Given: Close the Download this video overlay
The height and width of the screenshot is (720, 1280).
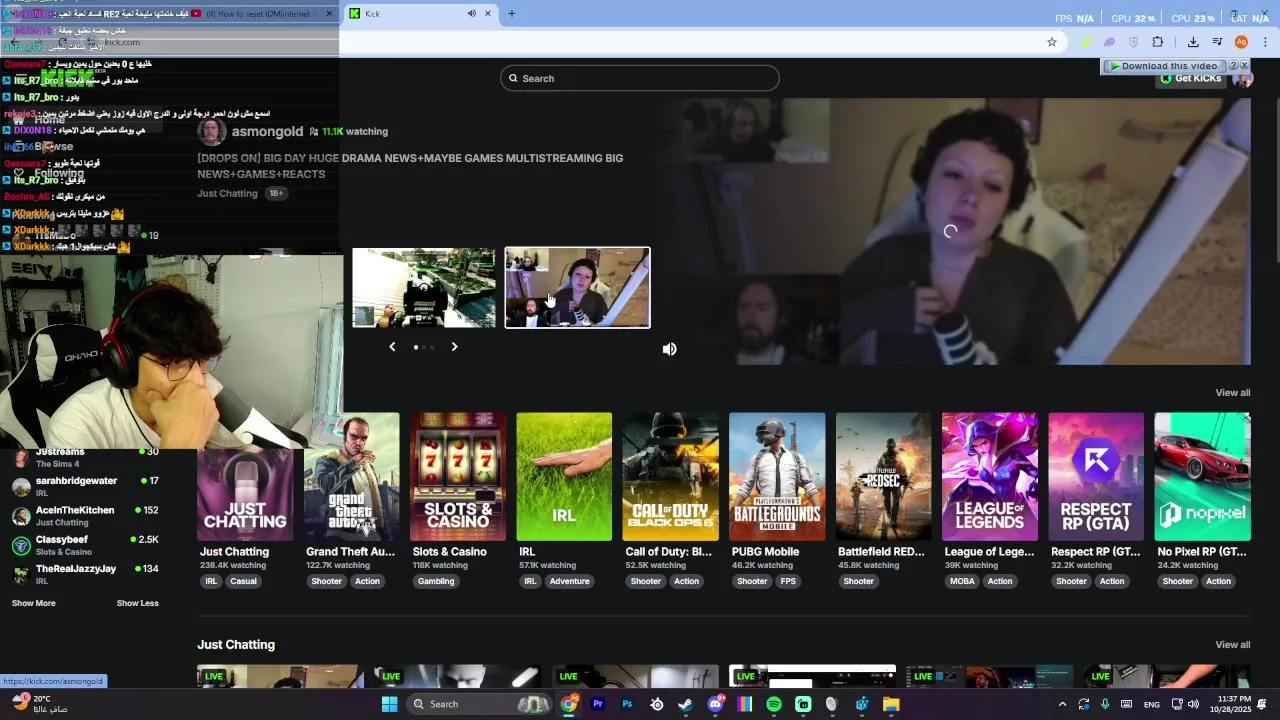Looking at the screenshot, I should click(1244, 66).
